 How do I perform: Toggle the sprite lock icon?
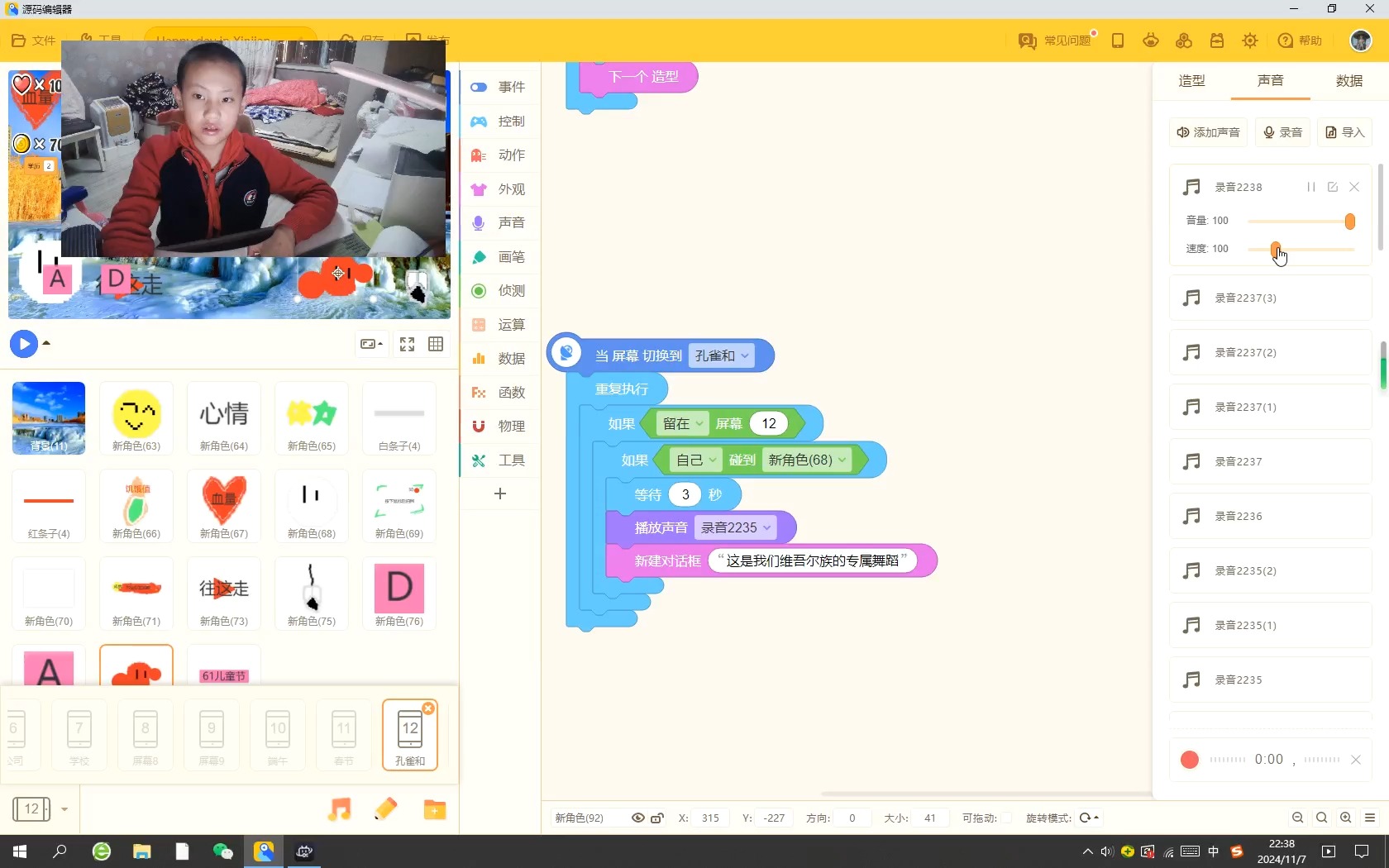click(657, 818)
